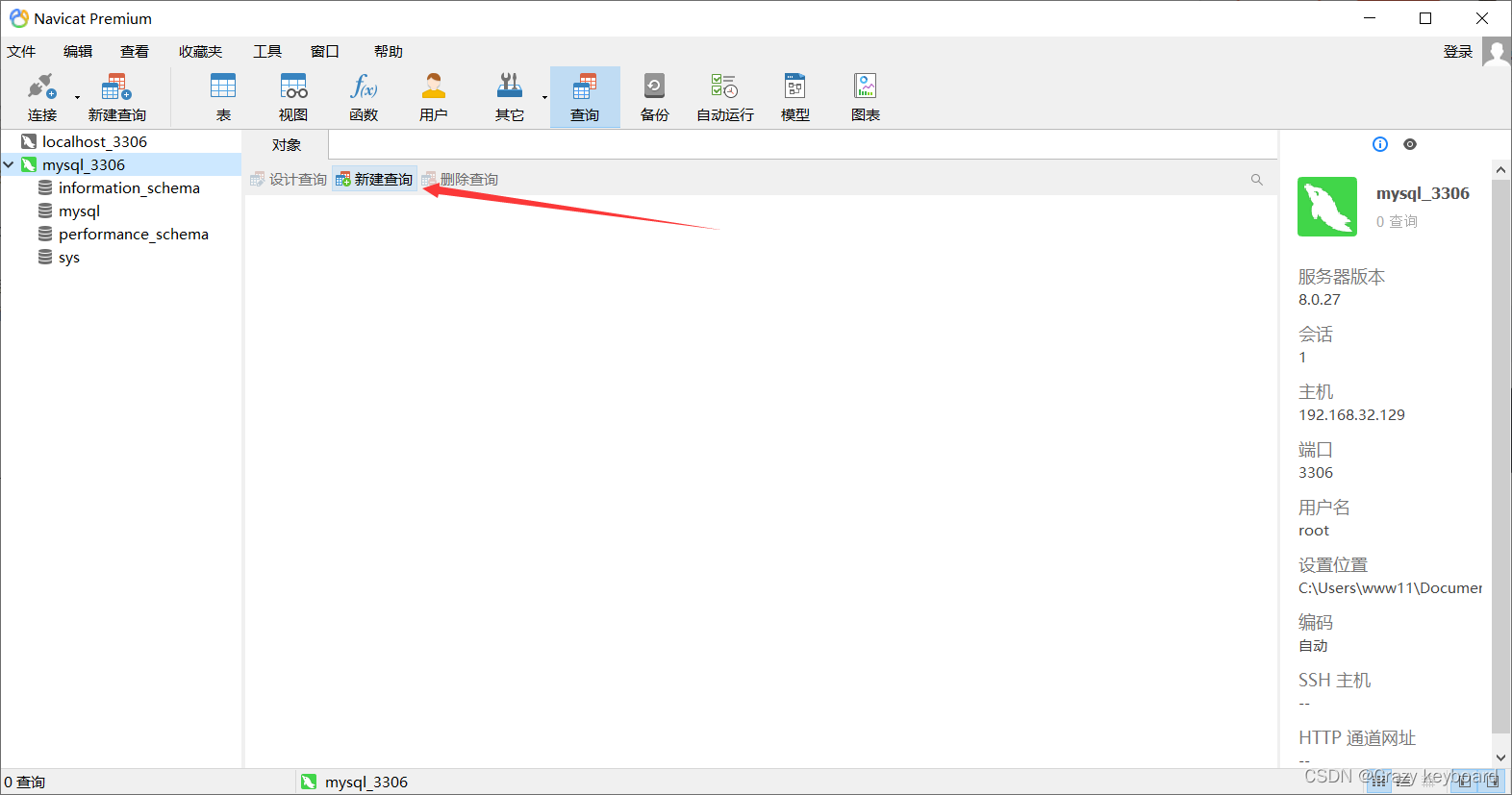
Task: Open 自动运行 (Automation)
Action: click(725, 98)
